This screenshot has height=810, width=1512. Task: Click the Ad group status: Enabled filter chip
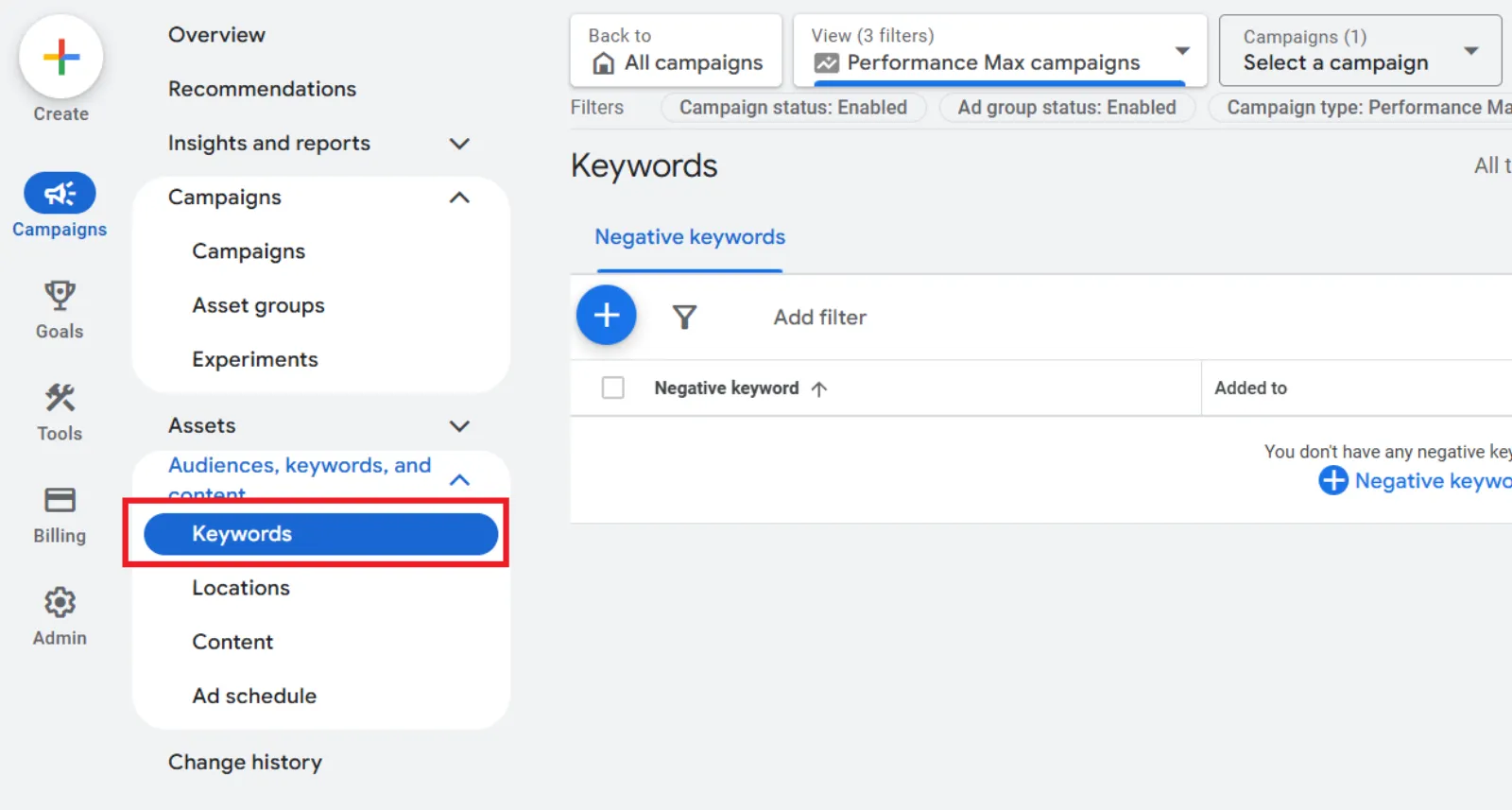1067,108
